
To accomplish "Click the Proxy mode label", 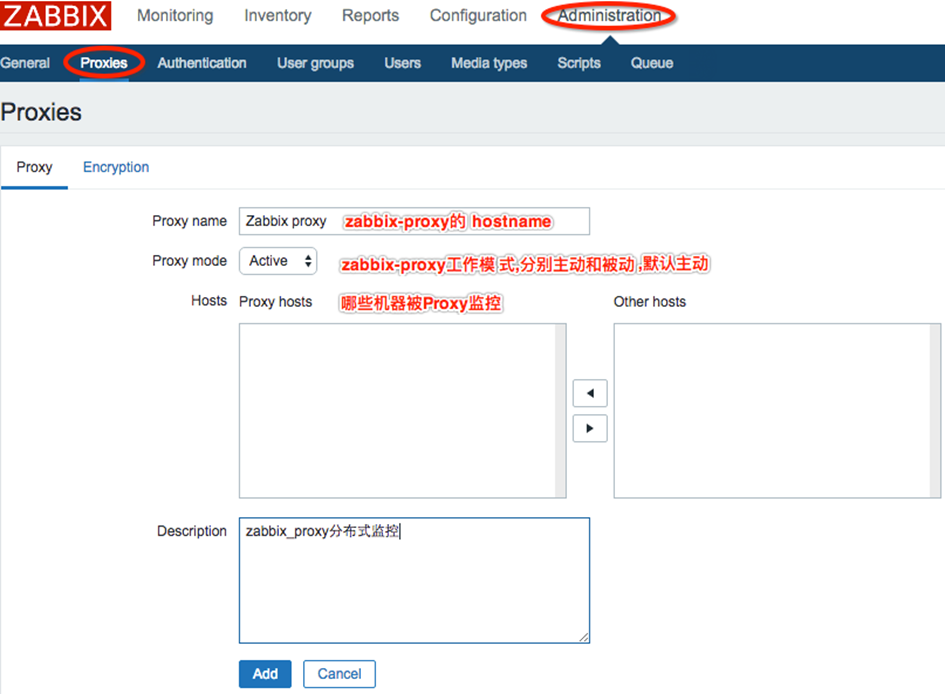I will tap(189, 261).
